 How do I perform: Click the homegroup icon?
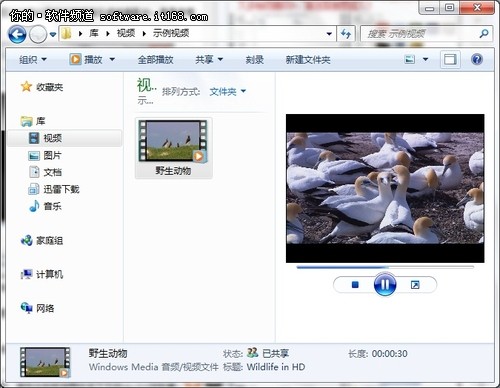26,240
